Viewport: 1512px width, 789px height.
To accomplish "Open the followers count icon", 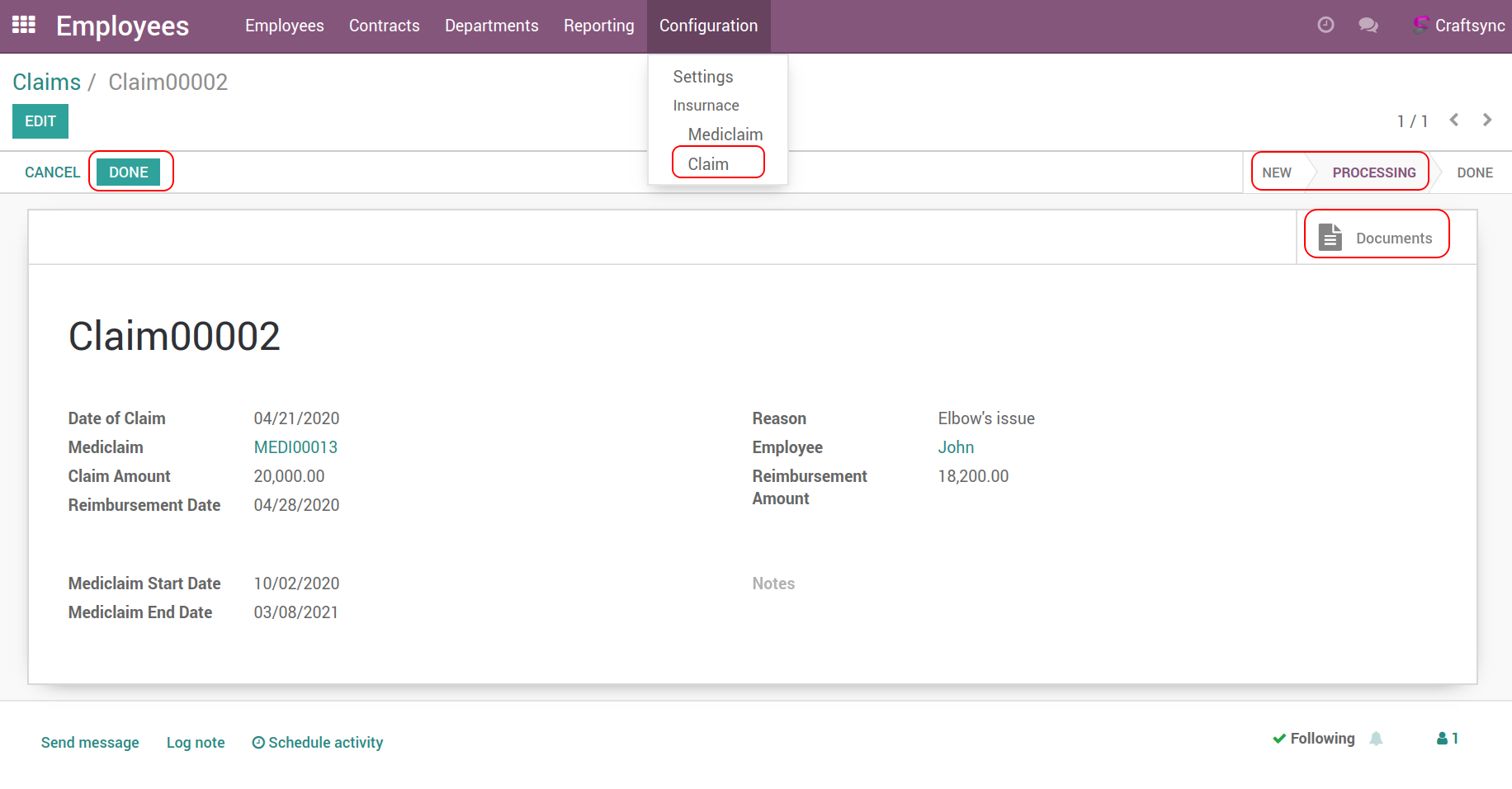I will tap(1448, 739).
